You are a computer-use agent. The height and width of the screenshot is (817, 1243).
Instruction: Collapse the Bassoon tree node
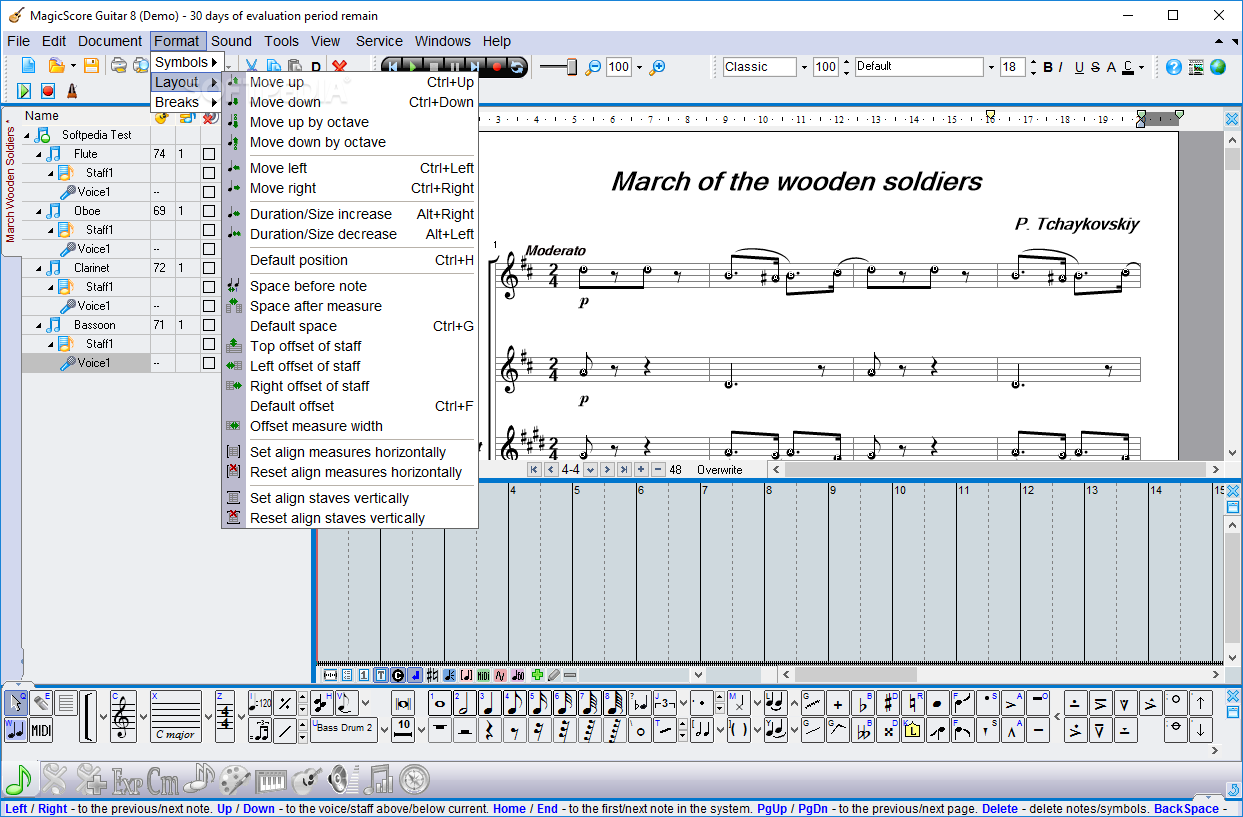coord(39,326)
